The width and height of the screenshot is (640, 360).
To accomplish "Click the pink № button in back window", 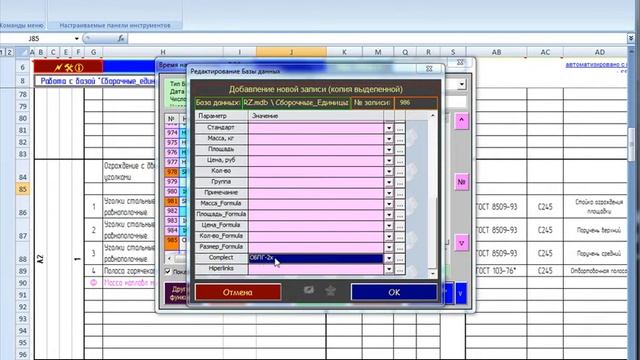I will click(x=461, y=182).
